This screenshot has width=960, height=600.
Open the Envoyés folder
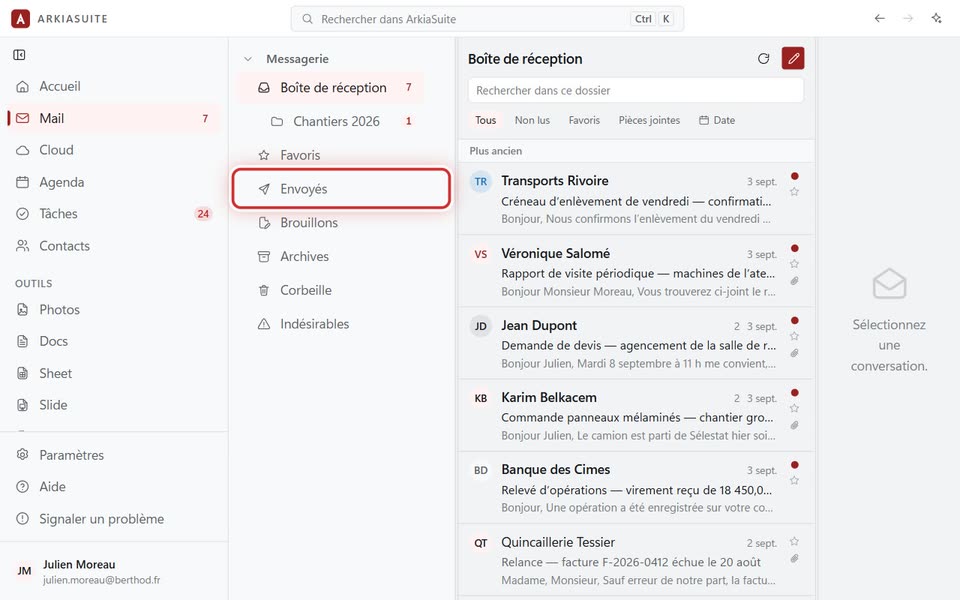(x=342, y=189)
